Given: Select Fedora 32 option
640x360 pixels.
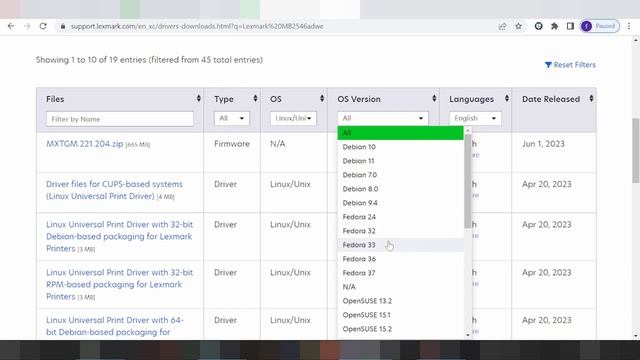Looking at the screenshot, I should pyautogui.click(x=400, y=231).
